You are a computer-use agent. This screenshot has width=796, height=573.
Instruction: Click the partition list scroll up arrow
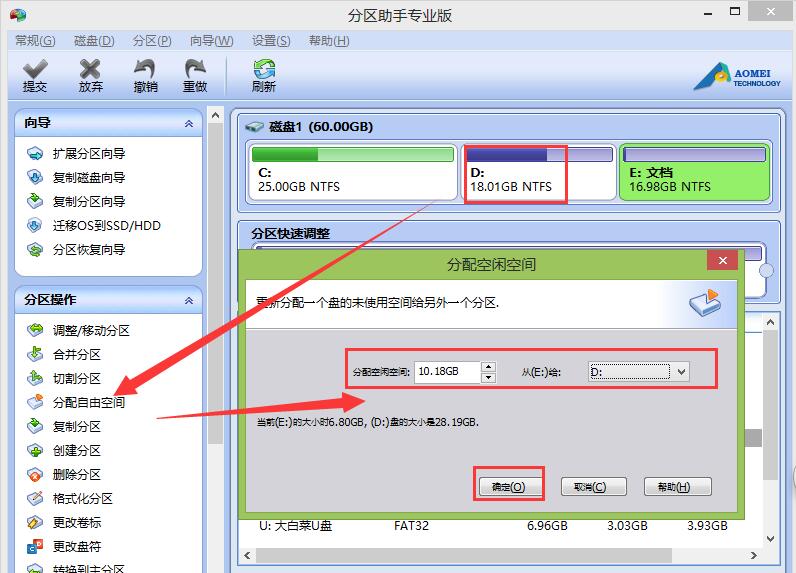tap(770, 322)
